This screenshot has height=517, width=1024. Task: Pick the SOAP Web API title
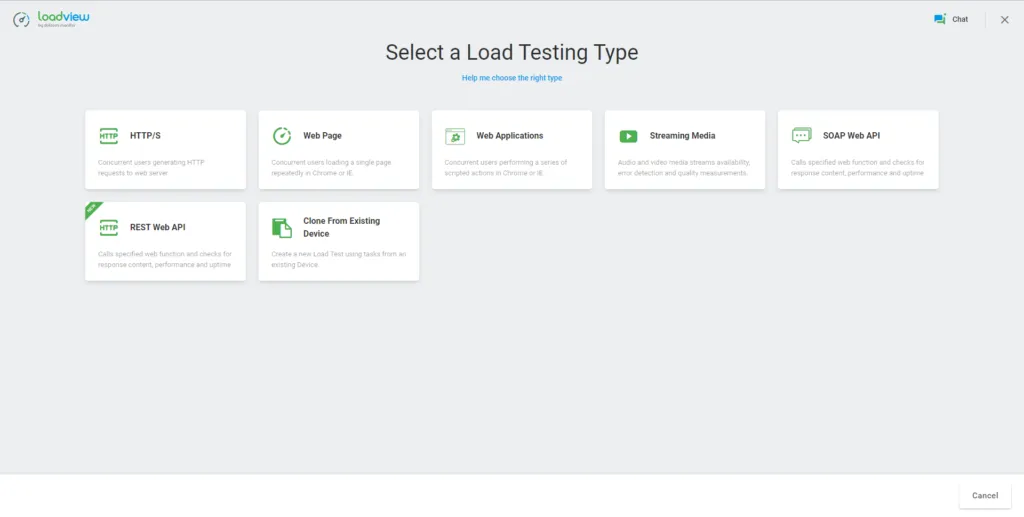click(x=851, y=136)
